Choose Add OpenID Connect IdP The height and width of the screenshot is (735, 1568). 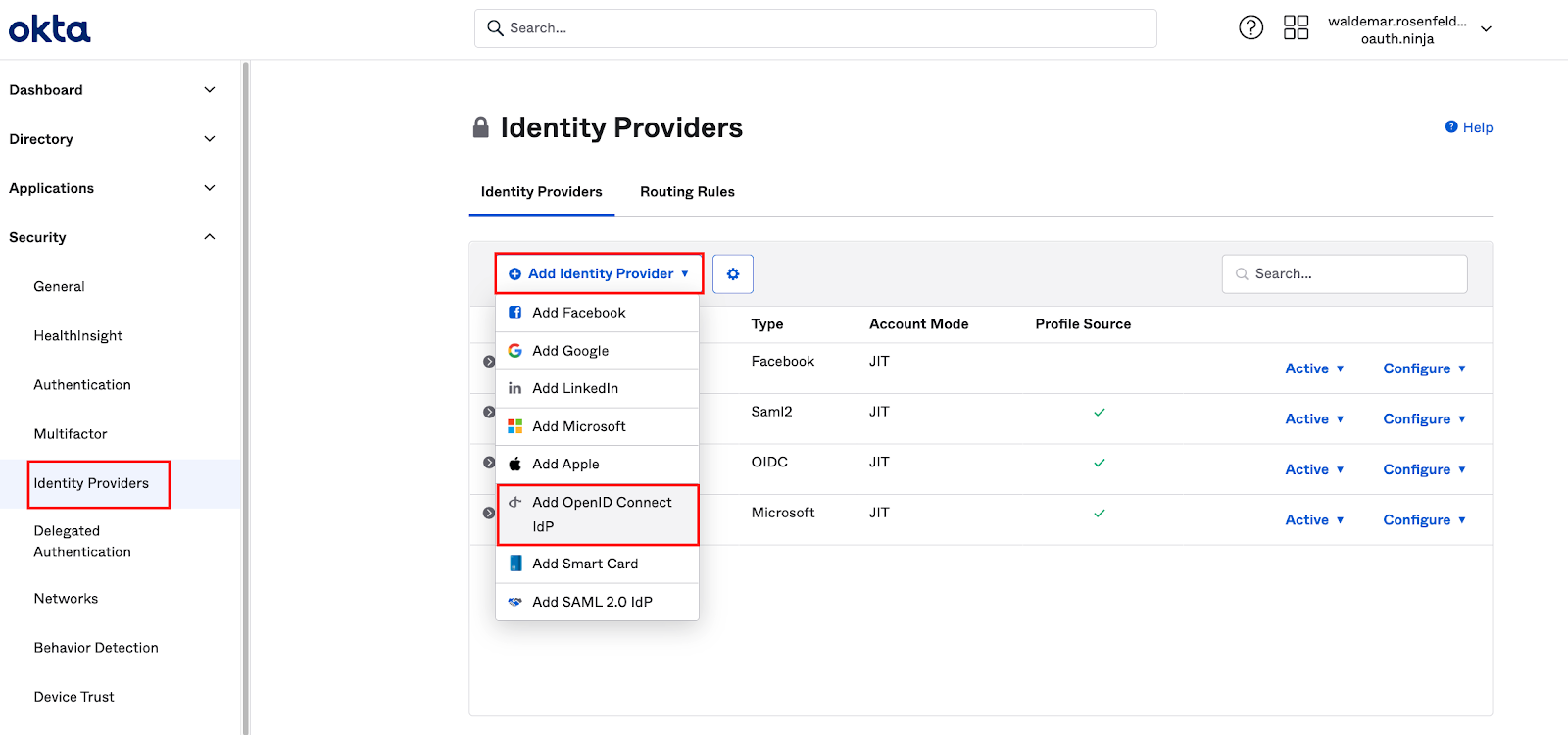click(x=597, y=514)
